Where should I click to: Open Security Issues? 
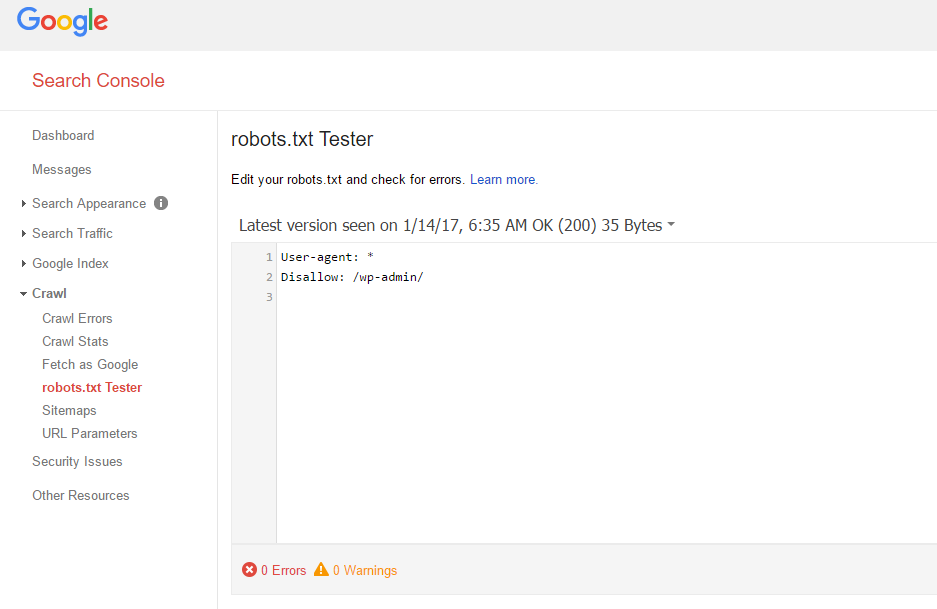click(x=77, y=461)
